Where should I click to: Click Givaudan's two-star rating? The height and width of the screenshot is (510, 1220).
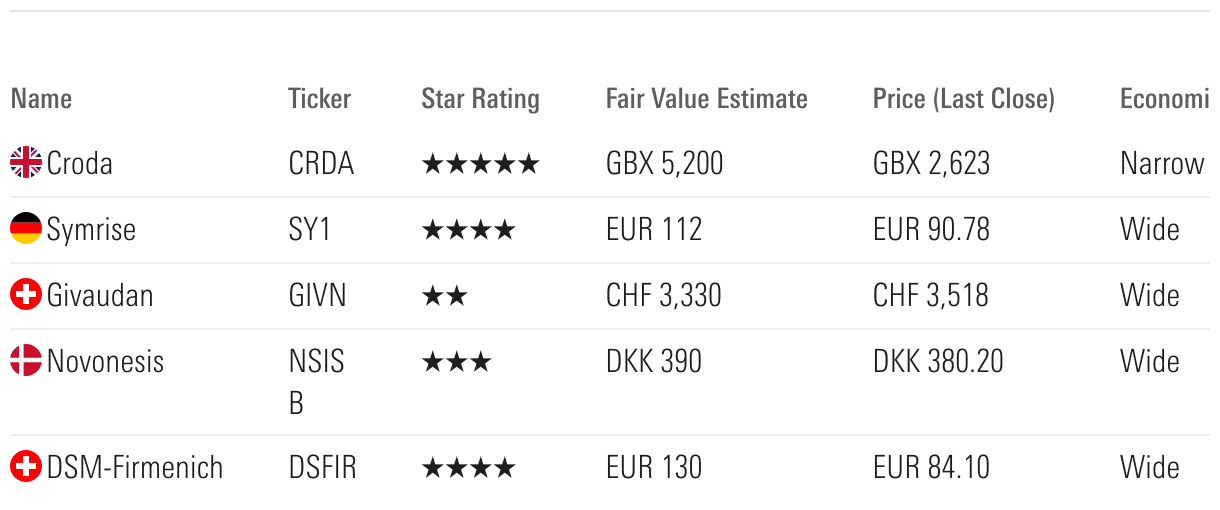[x=444, y=296]
